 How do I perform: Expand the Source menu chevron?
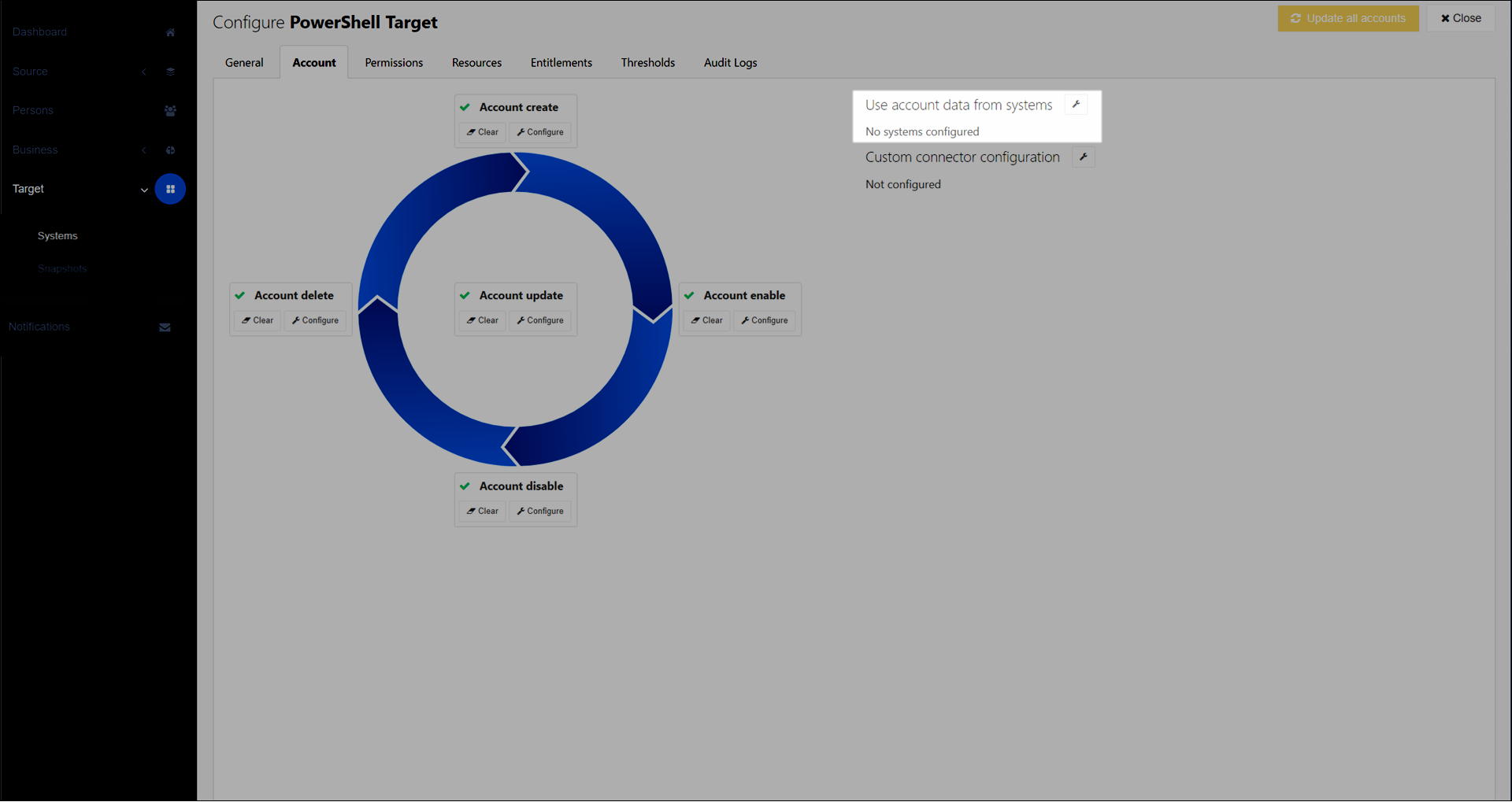pos(144,72)
